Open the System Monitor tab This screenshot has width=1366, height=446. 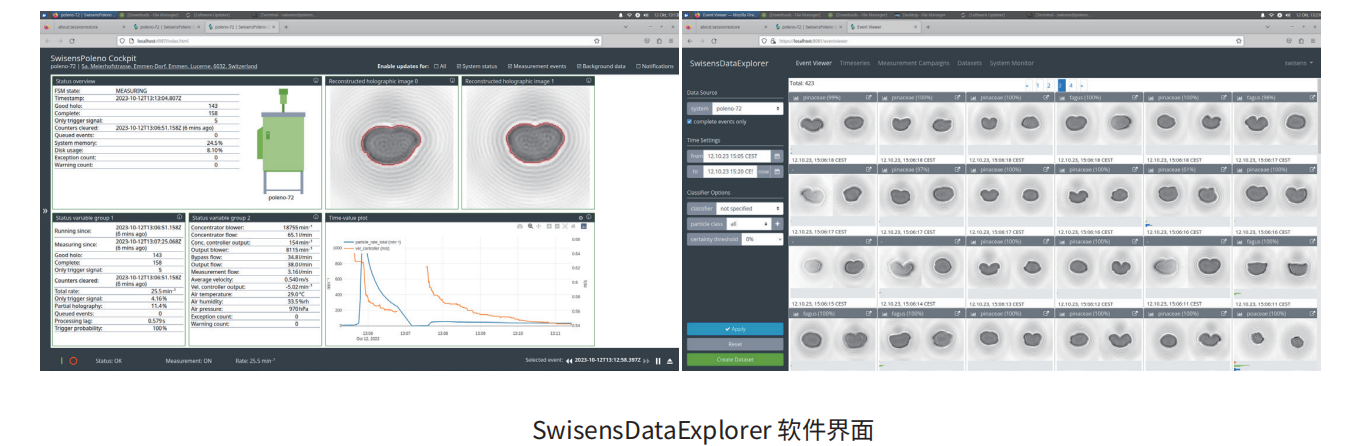pos(1011,63)
